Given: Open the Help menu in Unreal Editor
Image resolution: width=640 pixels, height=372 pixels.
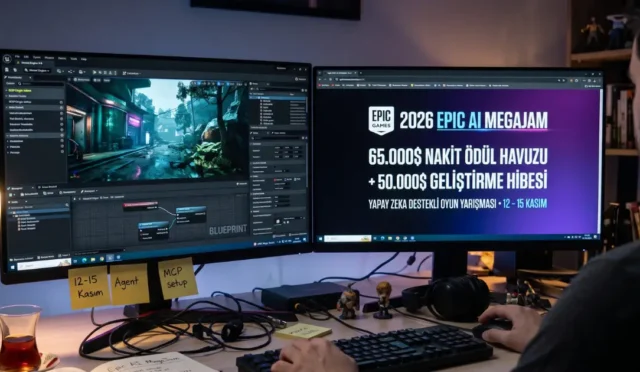Looking at the screenshot, I should (84, 59).
